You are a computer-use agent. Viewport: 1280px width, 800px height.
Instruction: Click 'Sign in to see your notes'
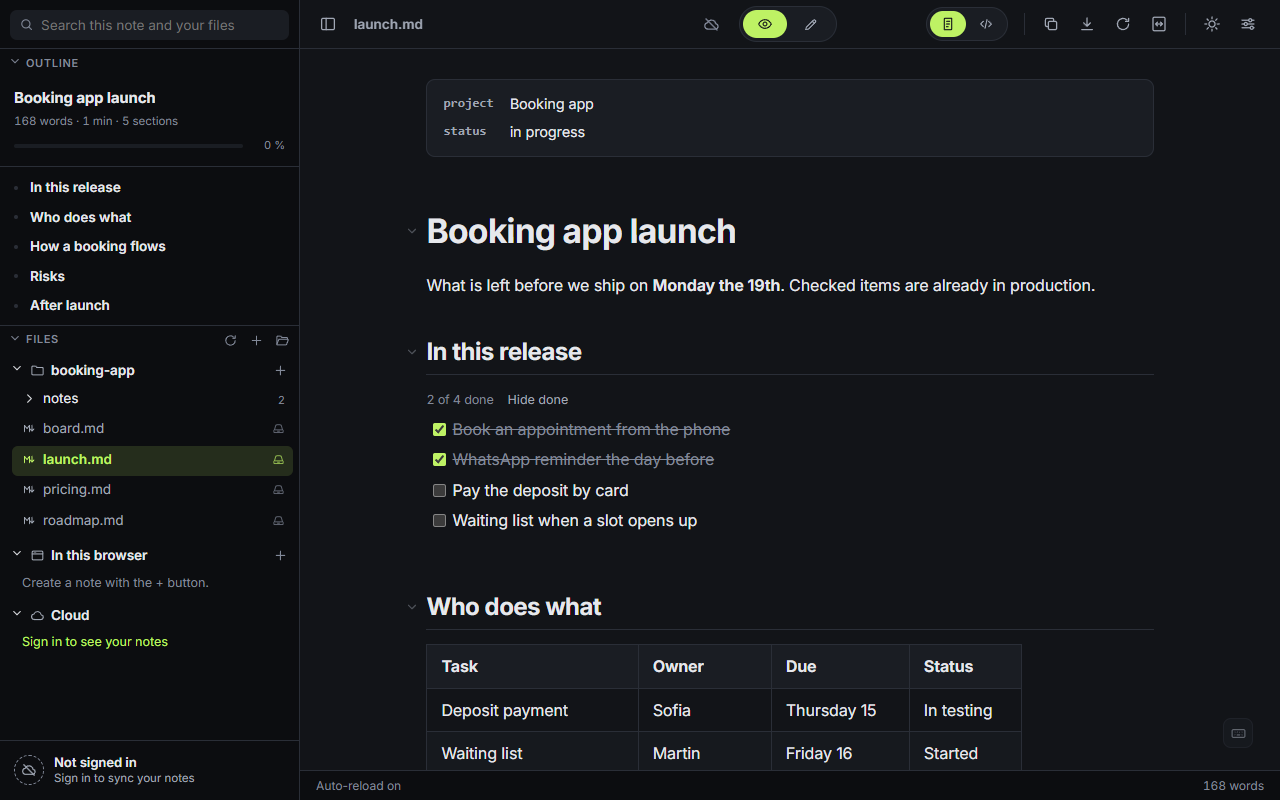click(95, 642)
